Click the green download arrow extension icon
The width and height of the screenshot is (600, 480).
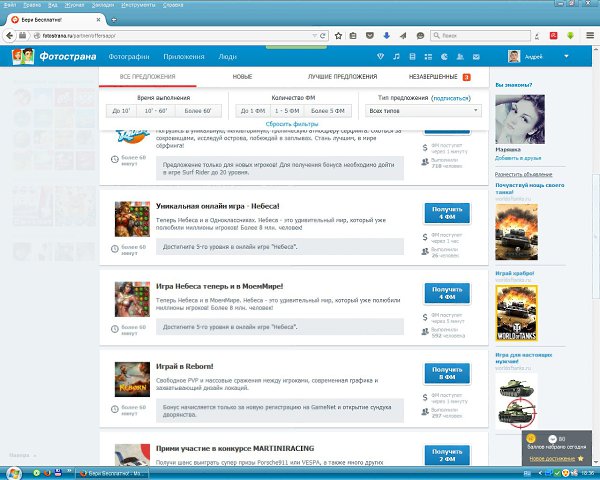[570, 36]
